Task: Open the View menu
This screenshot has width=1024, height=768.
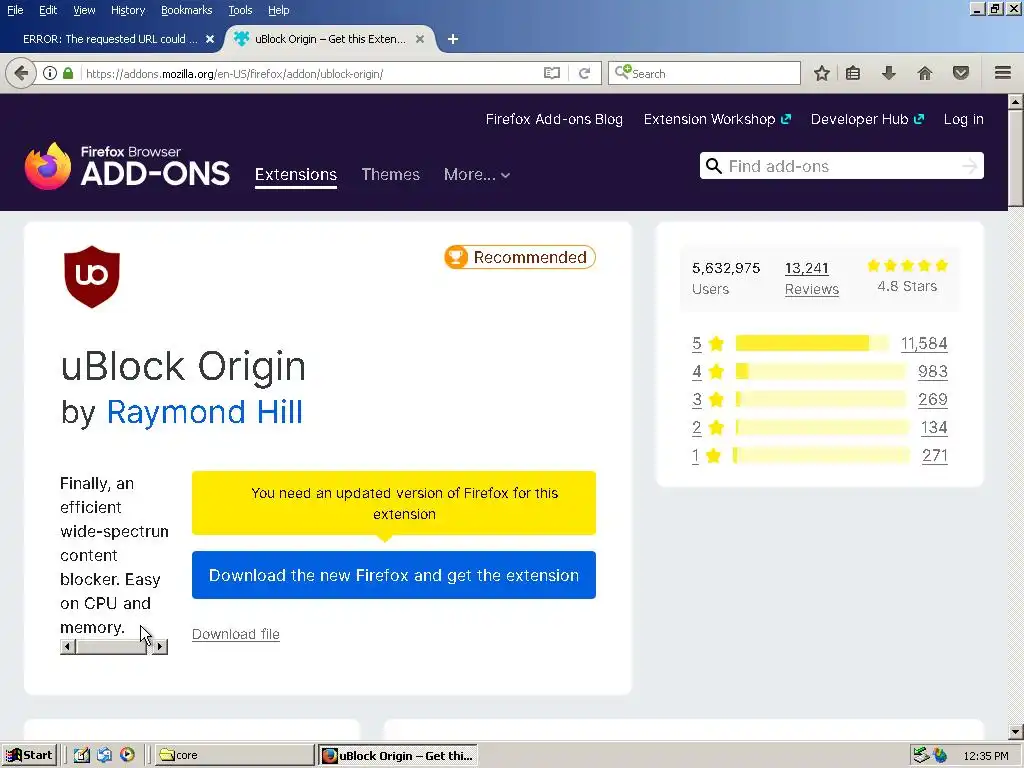Action: (84, 10)
